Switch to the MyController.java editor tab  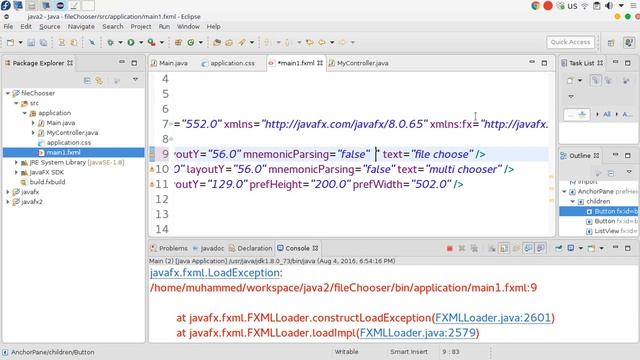click(359, 63)
